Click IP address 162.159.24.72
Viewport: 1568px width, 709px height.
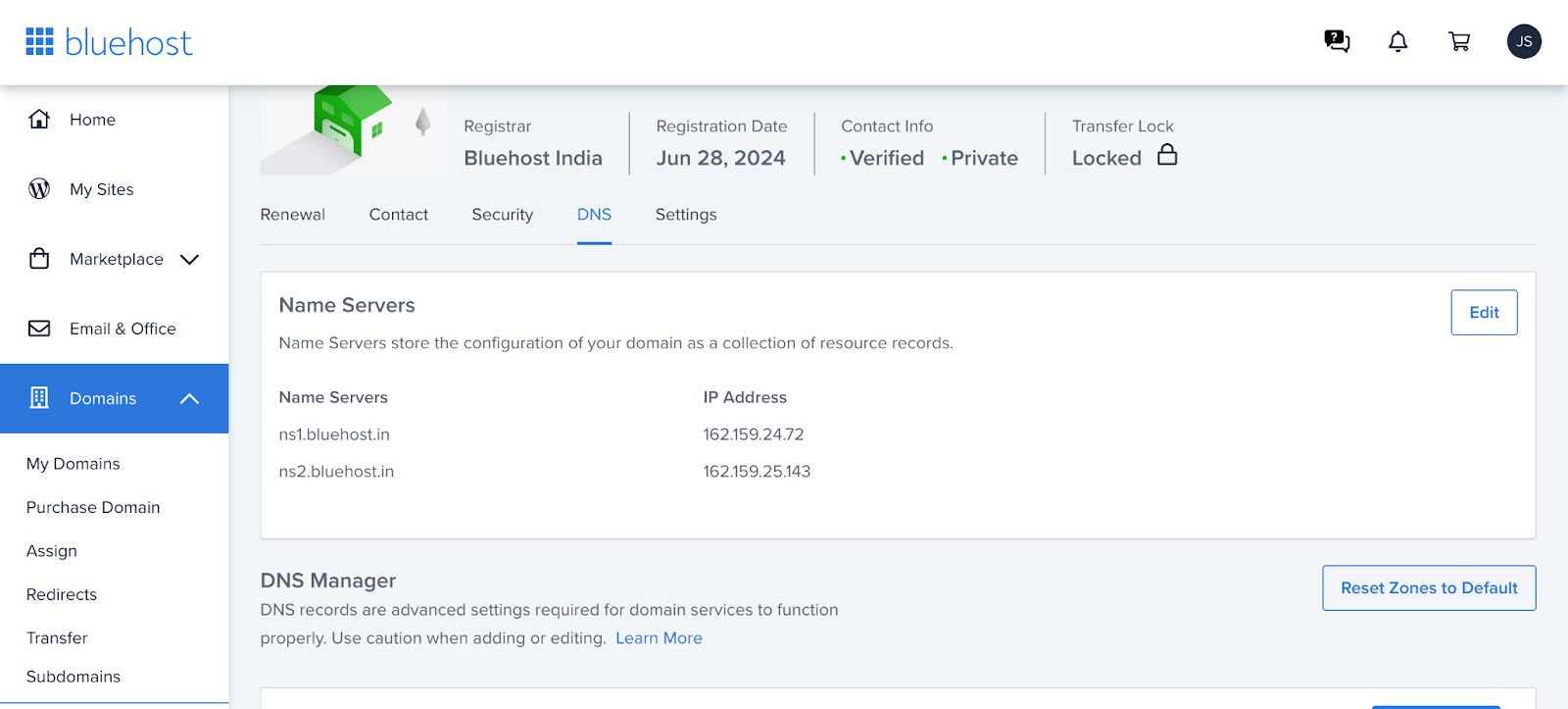pos(754,434)
